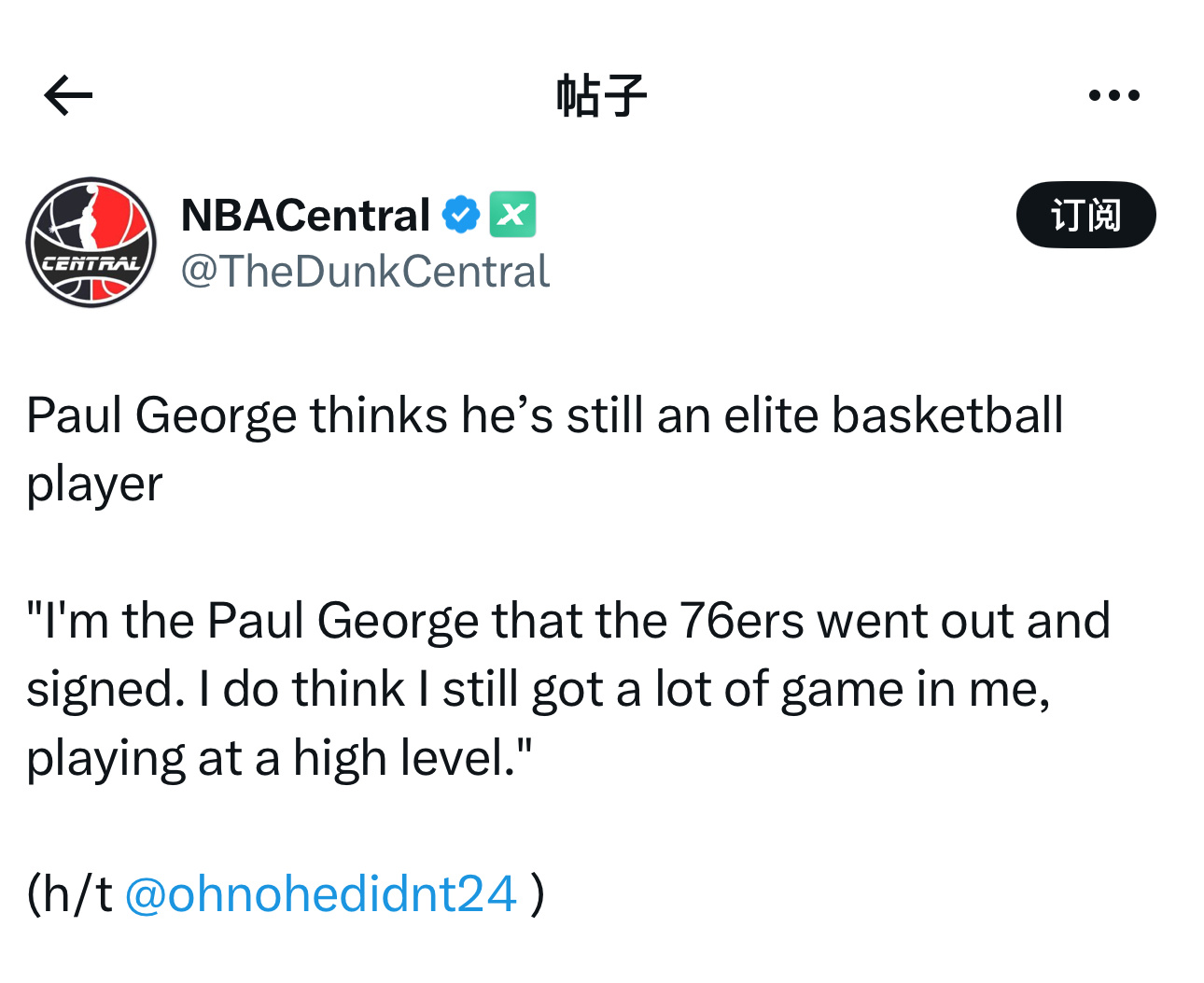Open the three-dot more options menu
This screenshot has width=1204, height=983.
click(x=1114, y=95)
